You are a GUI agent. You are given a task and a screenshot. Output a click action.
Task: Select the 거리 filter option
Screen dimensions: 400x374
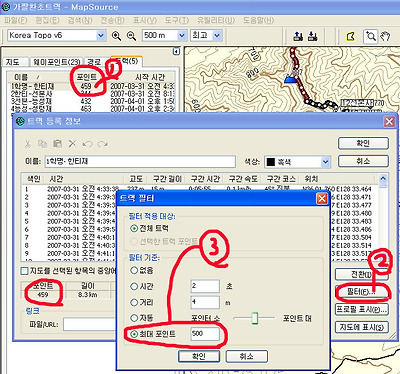coord(134,302)
